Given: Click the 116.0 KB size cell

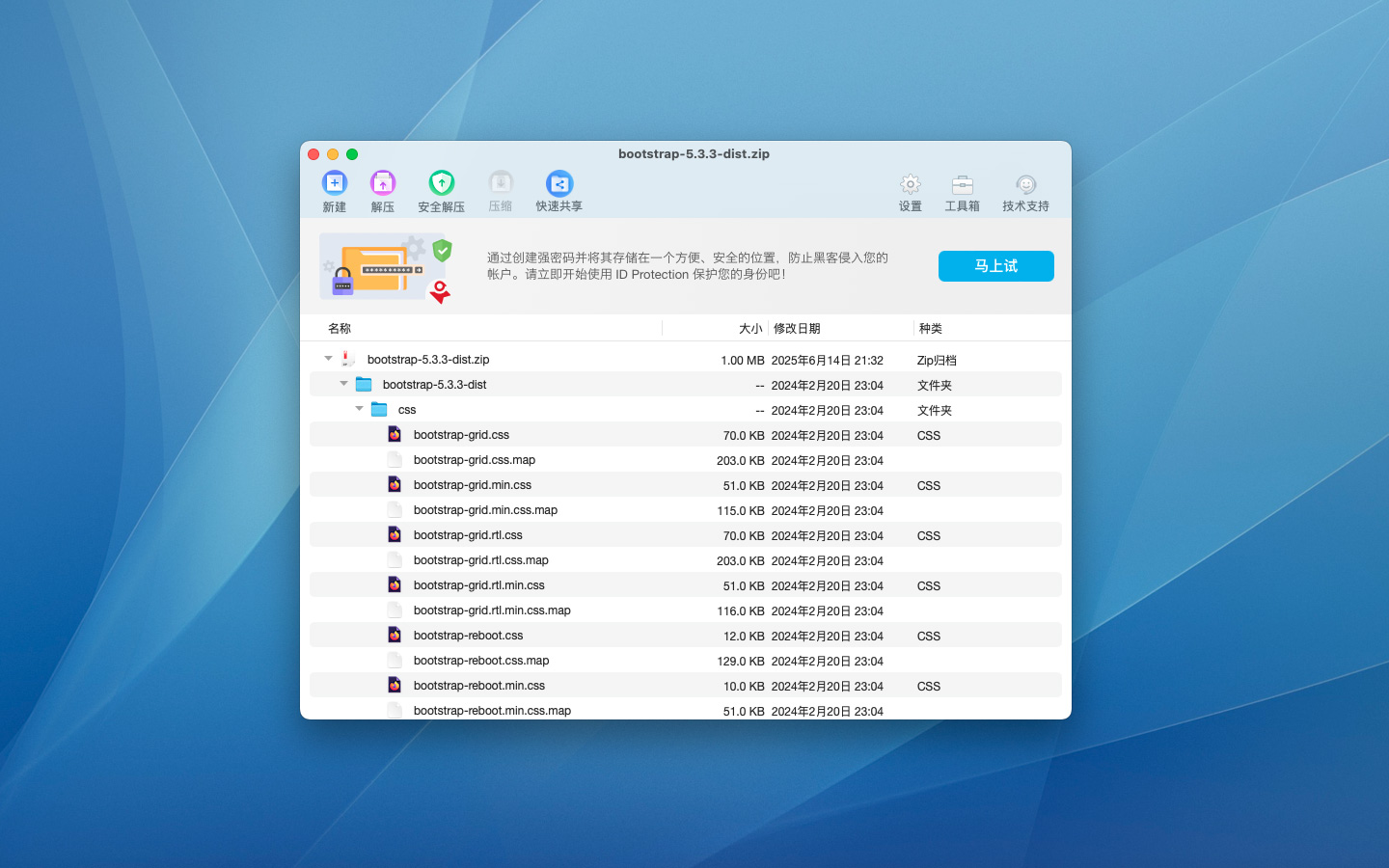Looking at the screenshot, I should tap(741, 611).
